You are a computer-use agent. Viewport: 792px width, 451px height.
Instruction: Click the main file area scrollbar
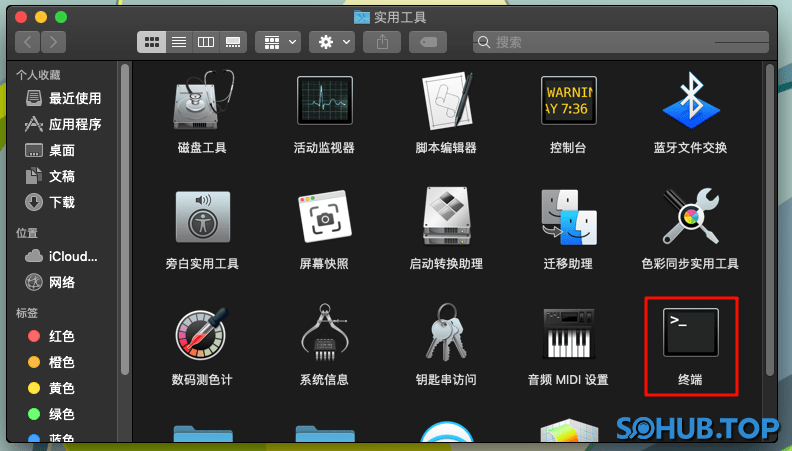click(770, 220)
